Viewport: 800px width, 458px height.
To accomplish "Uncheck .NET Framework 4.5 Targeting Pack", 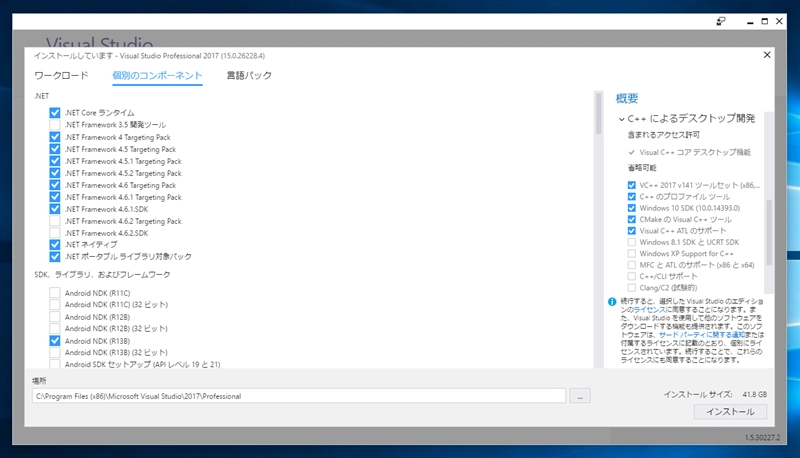I will (x=55, y=149).
